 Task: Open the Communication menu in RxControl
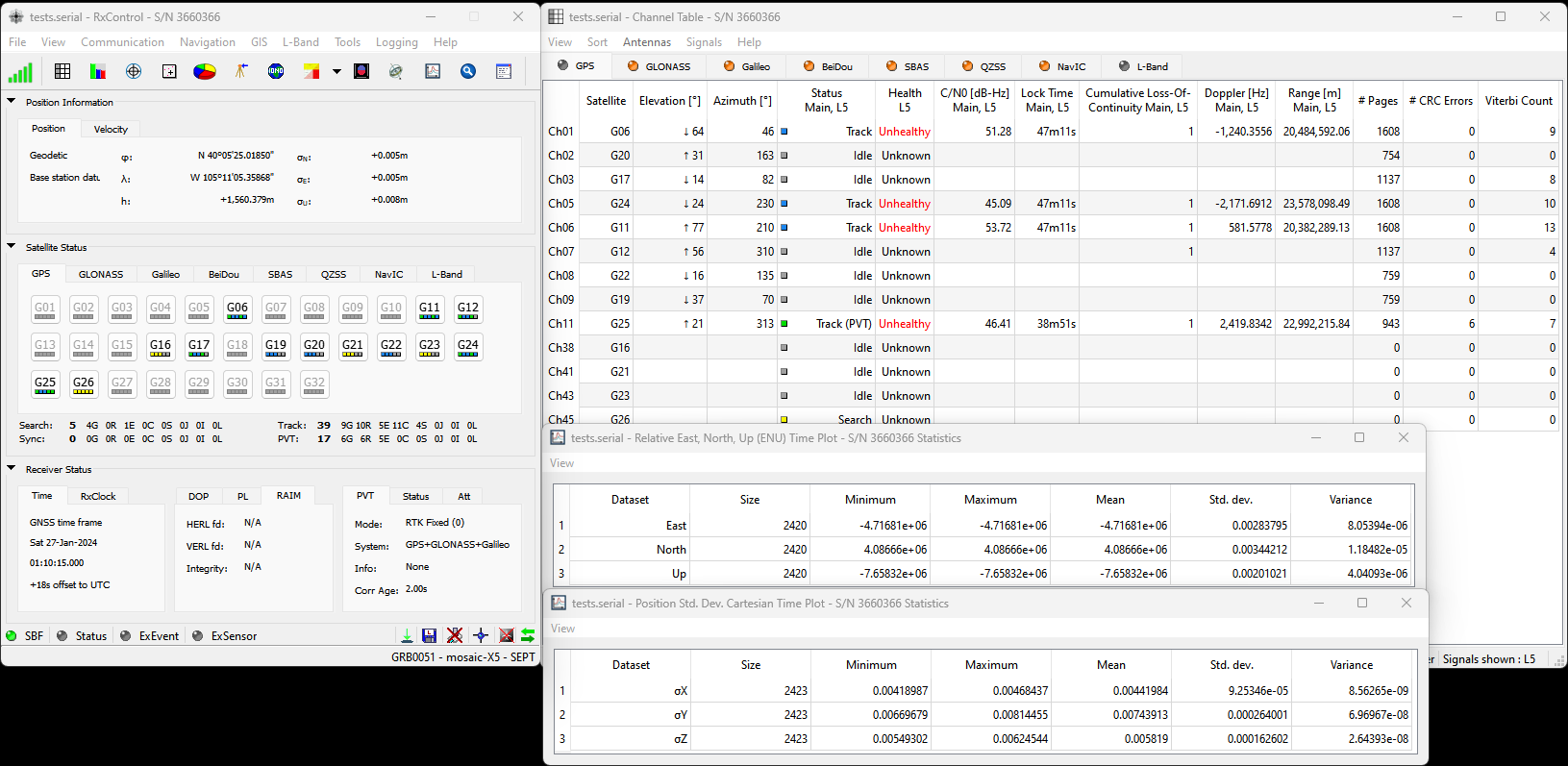(122, 42)
